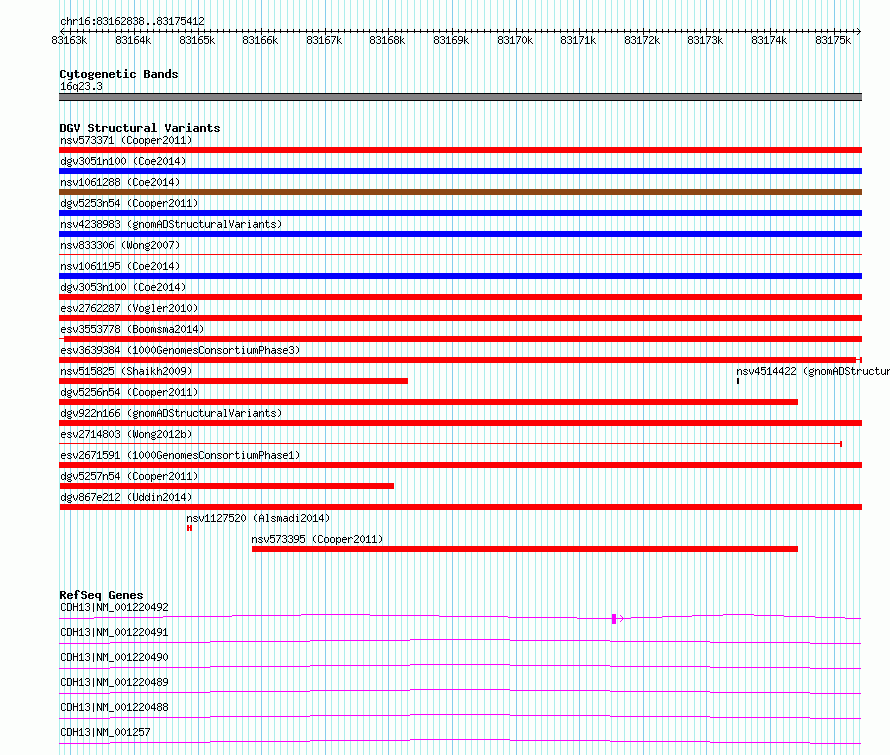Click the 83169k ruler tick label
The width and height of the screenshot is (890, 755).
pos(451,40)
